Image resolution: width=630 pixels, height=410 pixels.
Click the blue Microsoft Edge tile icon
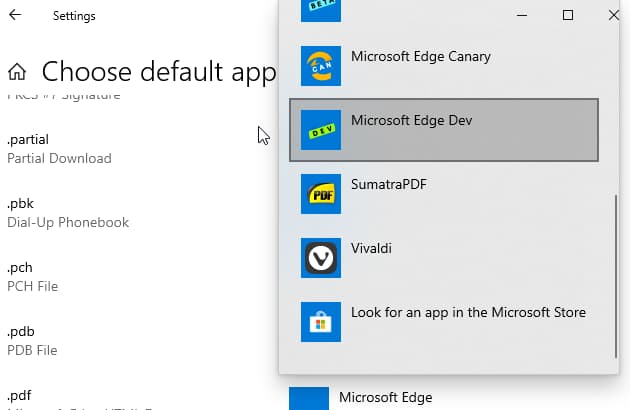309,398
